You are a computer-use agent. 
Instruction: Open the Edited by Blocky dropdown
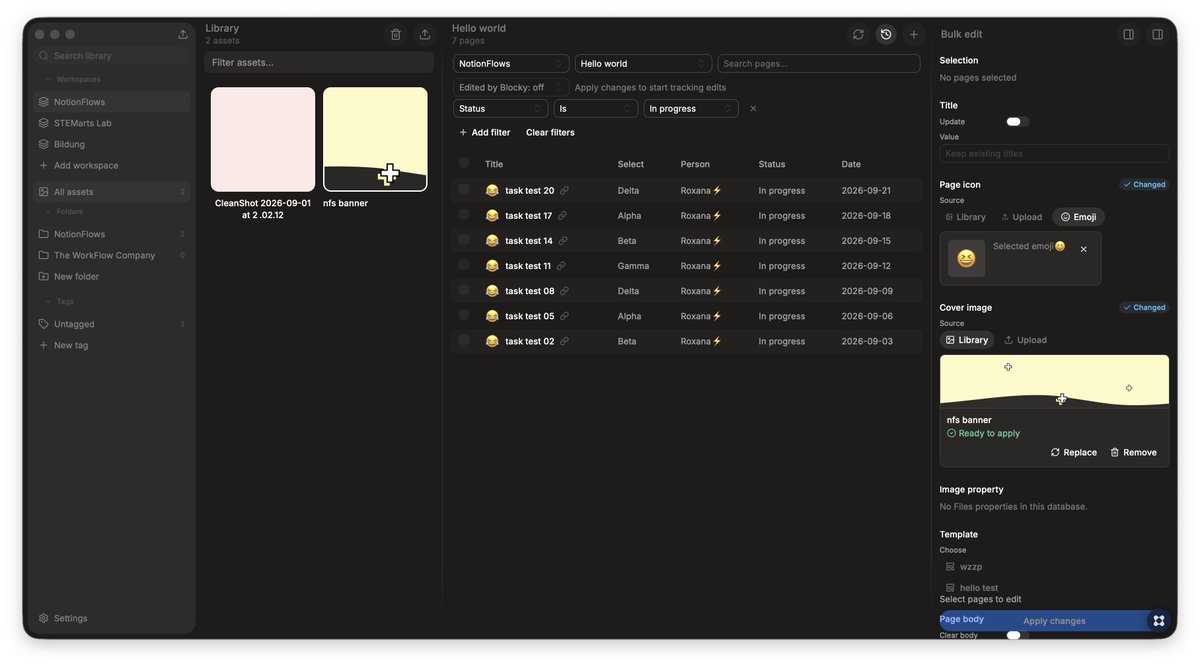click(x=511, y=87)
